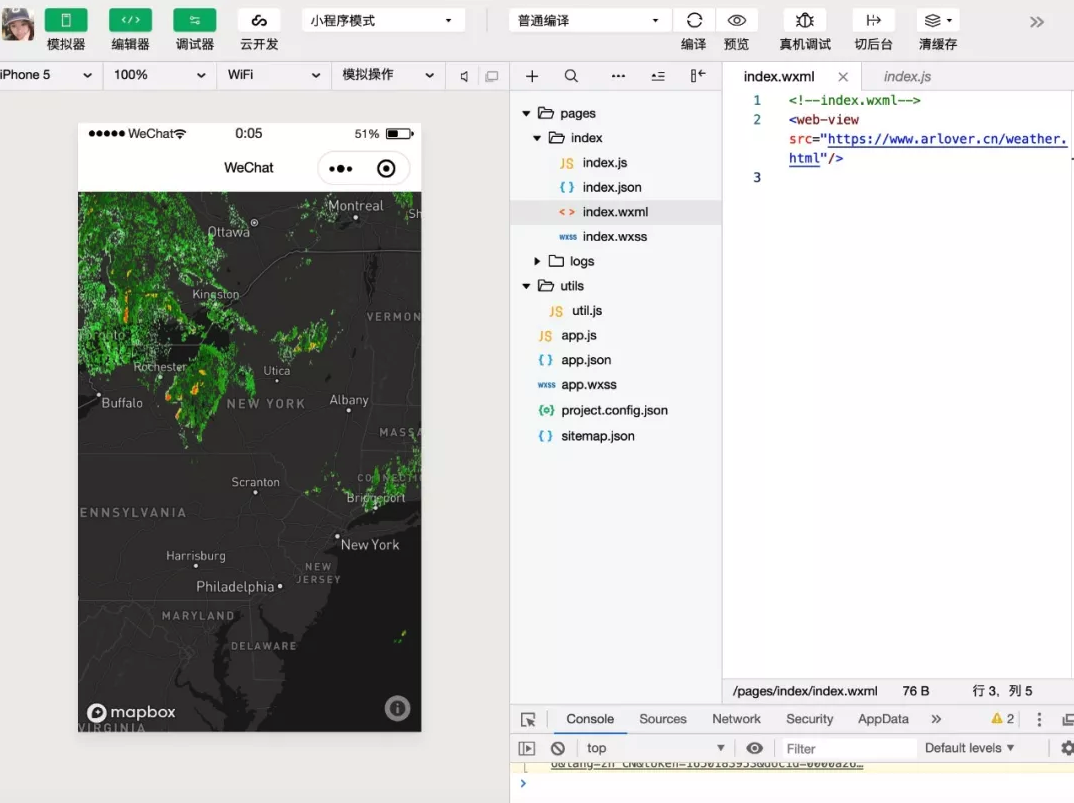1074x803 pixels.
Task: Open the WiFi network dropdown
Action: pos(273,75)
